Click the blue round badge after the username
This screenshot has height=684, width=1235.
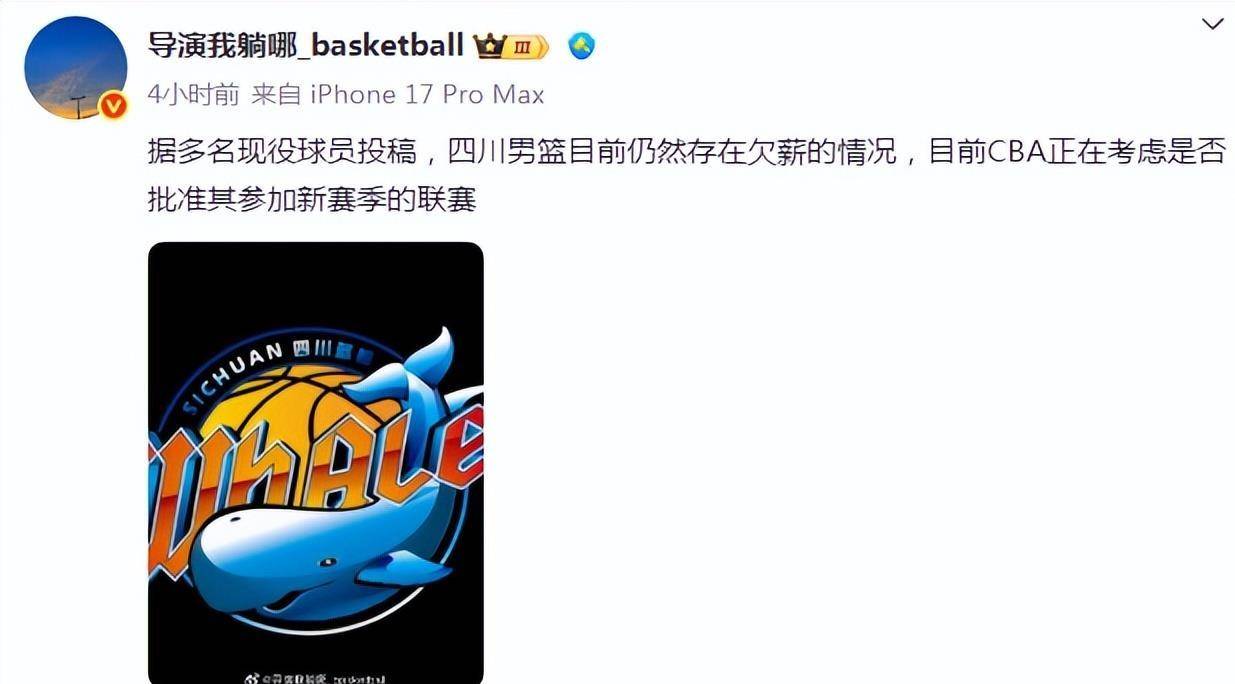click(581, 46)
